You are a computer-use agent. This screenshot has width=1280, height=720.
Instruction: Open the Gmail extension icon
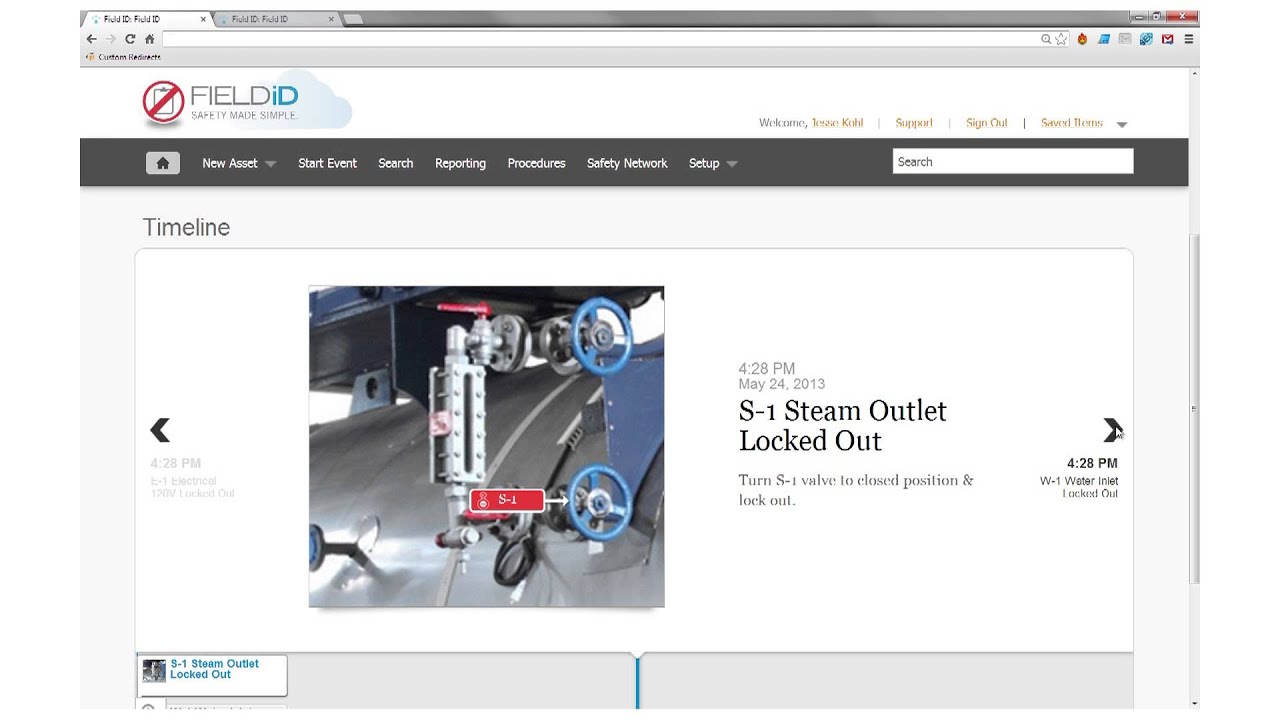coord(1167,39)
